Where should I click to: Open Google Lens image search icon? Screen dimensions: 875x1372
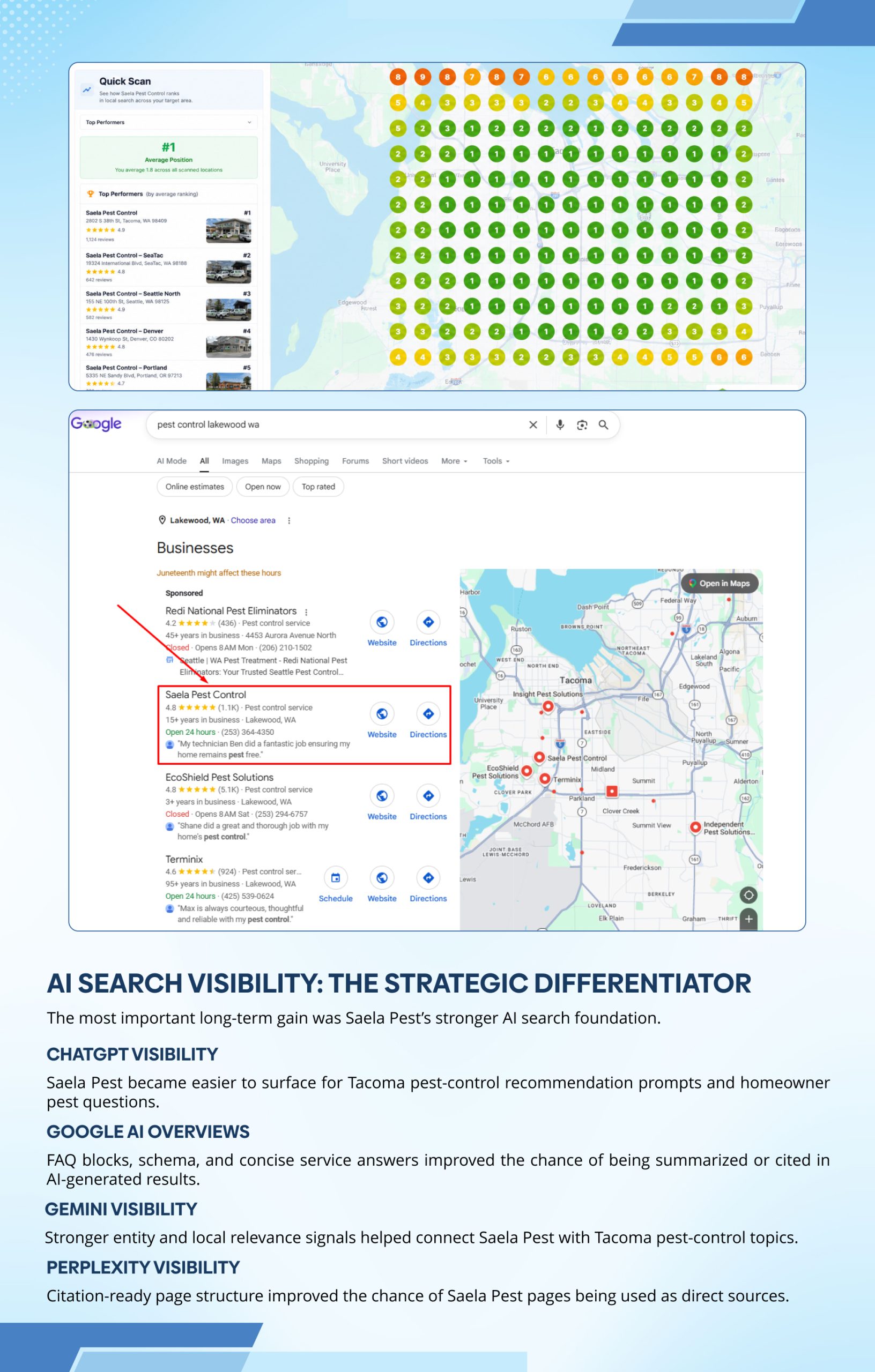581,424
